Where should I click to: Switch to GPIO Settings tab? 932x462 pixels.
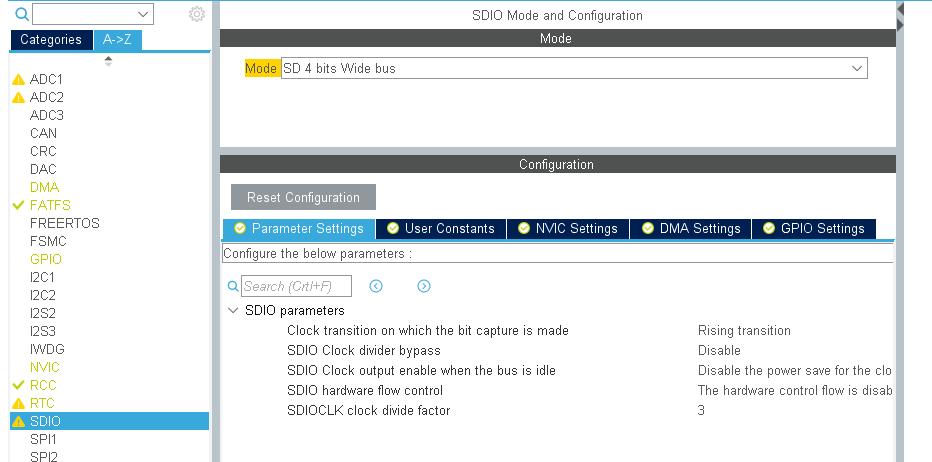(813, 229)
